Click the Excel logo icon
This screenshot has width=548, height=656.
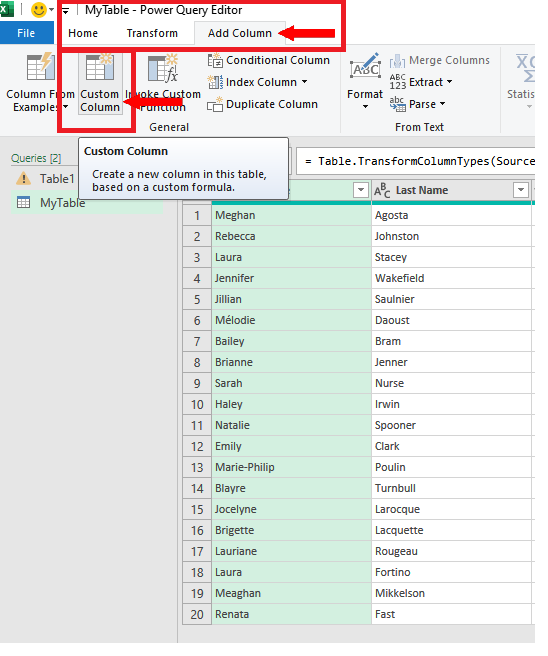[x=6, y=9]
